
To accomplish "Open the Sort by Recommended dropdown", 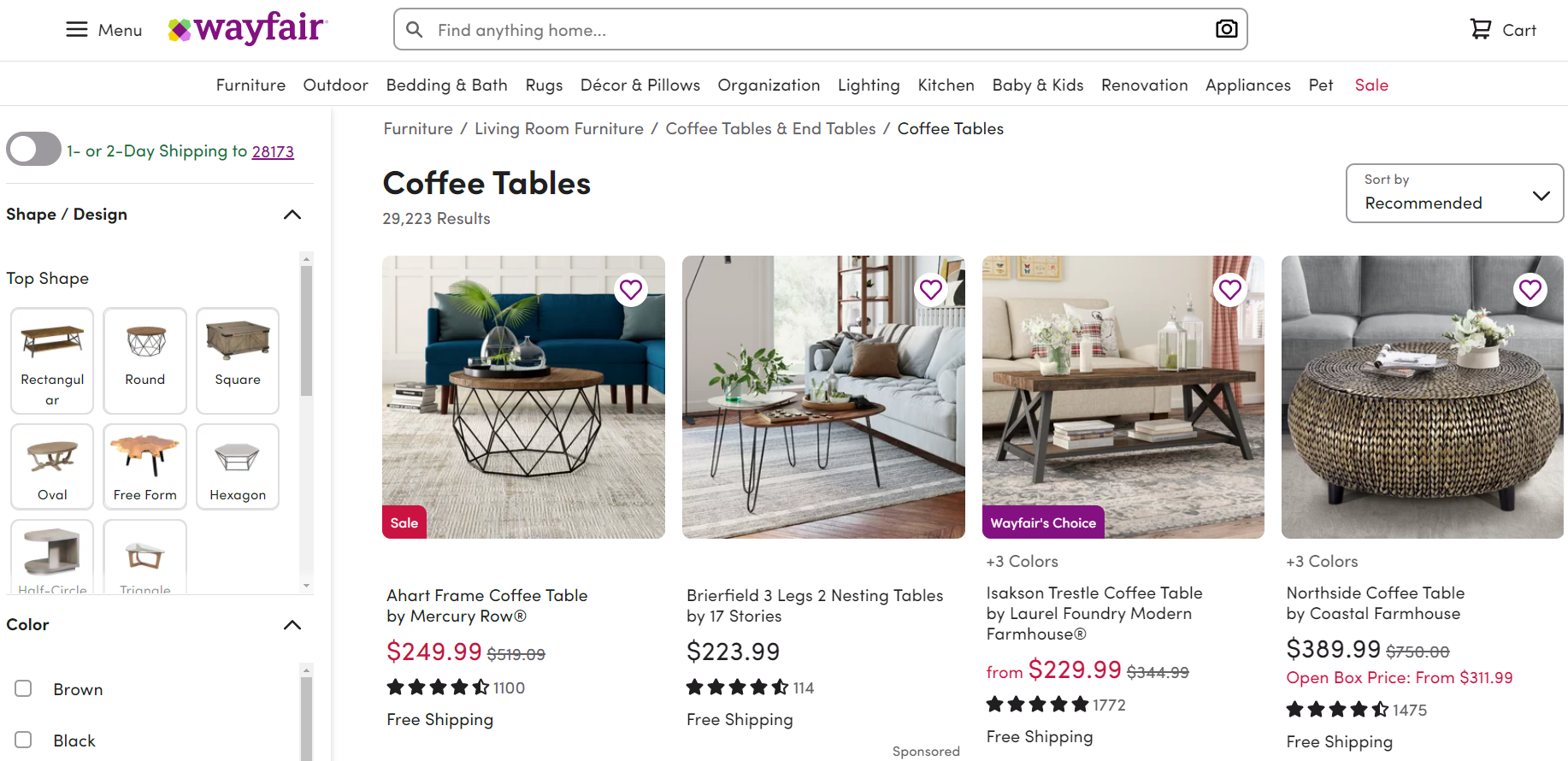I will tap(1454, 193).
